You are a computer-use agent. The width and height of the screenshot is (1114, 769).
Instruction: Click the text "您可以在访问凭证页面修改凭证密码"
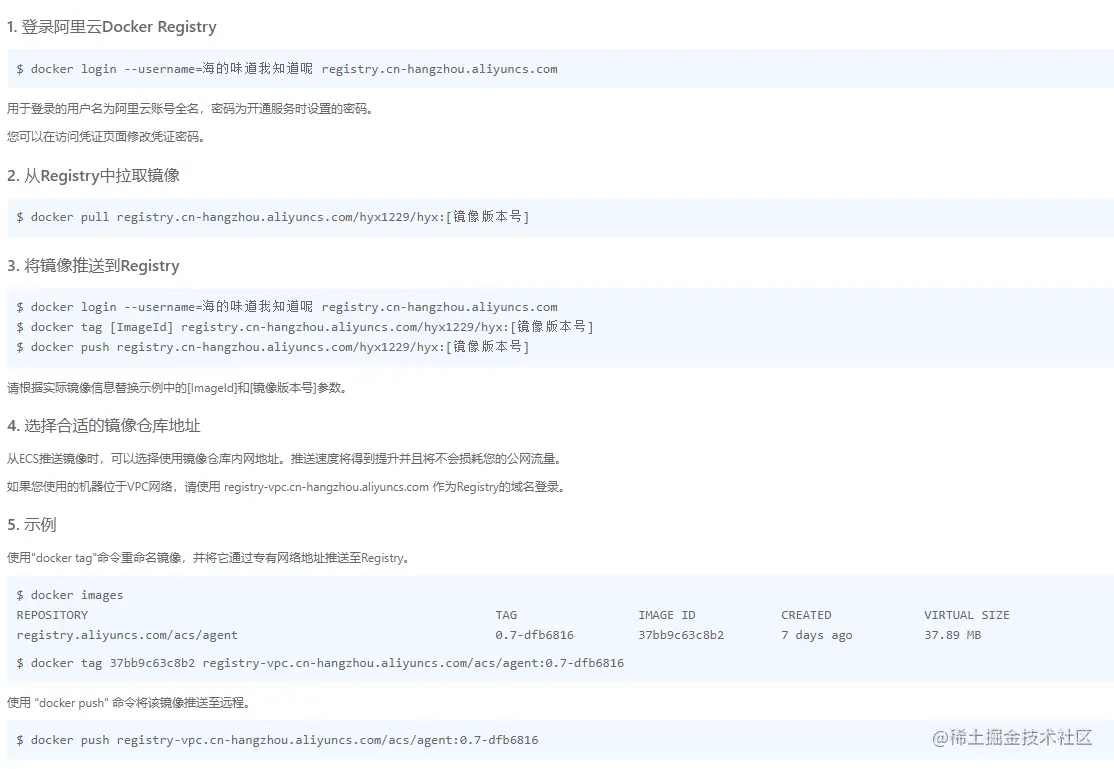(x=104, y=136)
